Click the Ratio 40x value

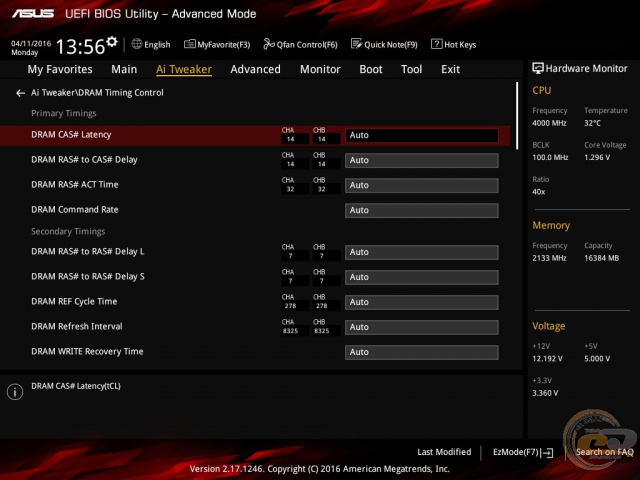[x=539, y=192]
